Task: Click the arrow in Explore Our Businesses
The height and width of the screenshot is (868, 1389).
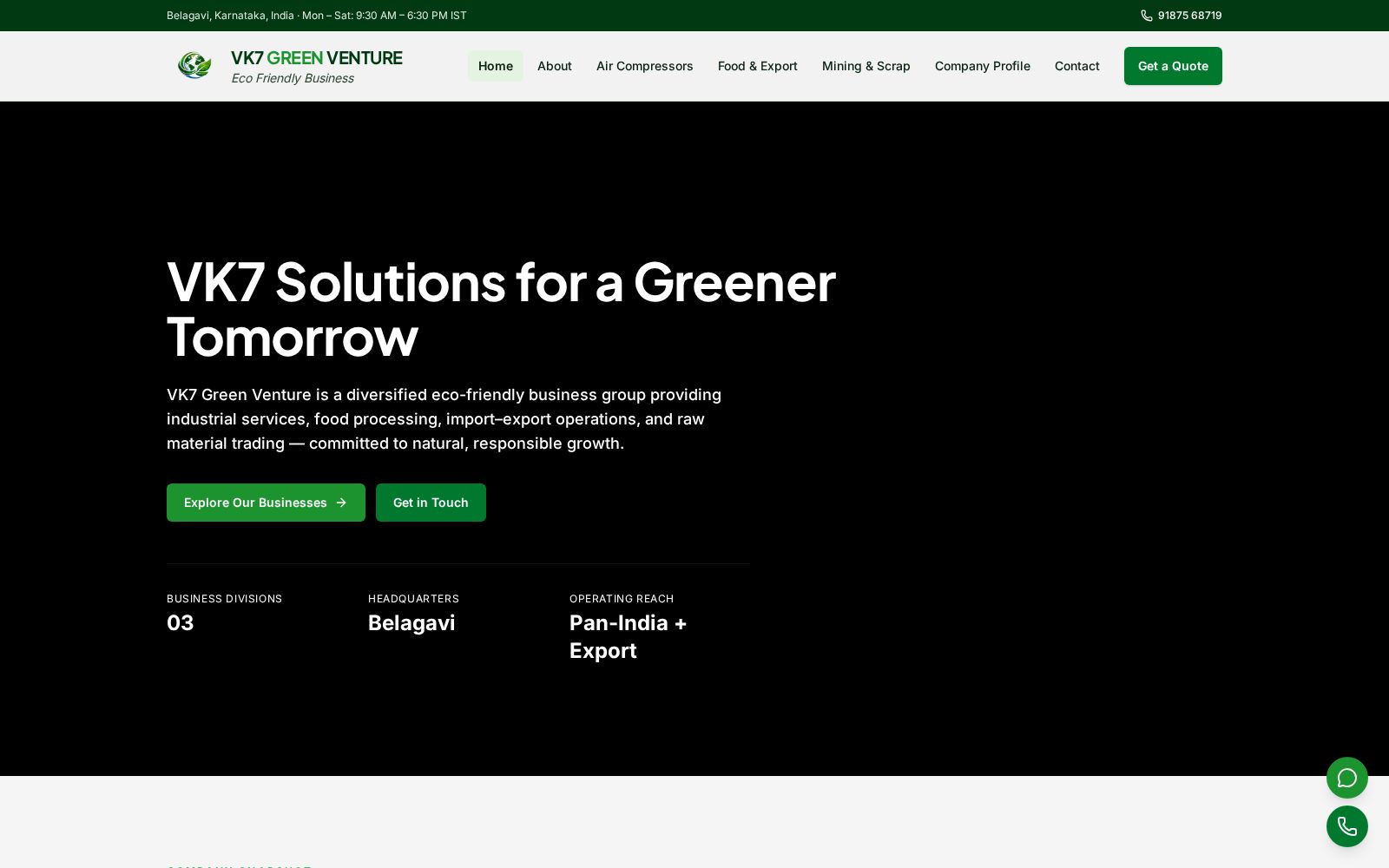Action: (x=341, y=503)
